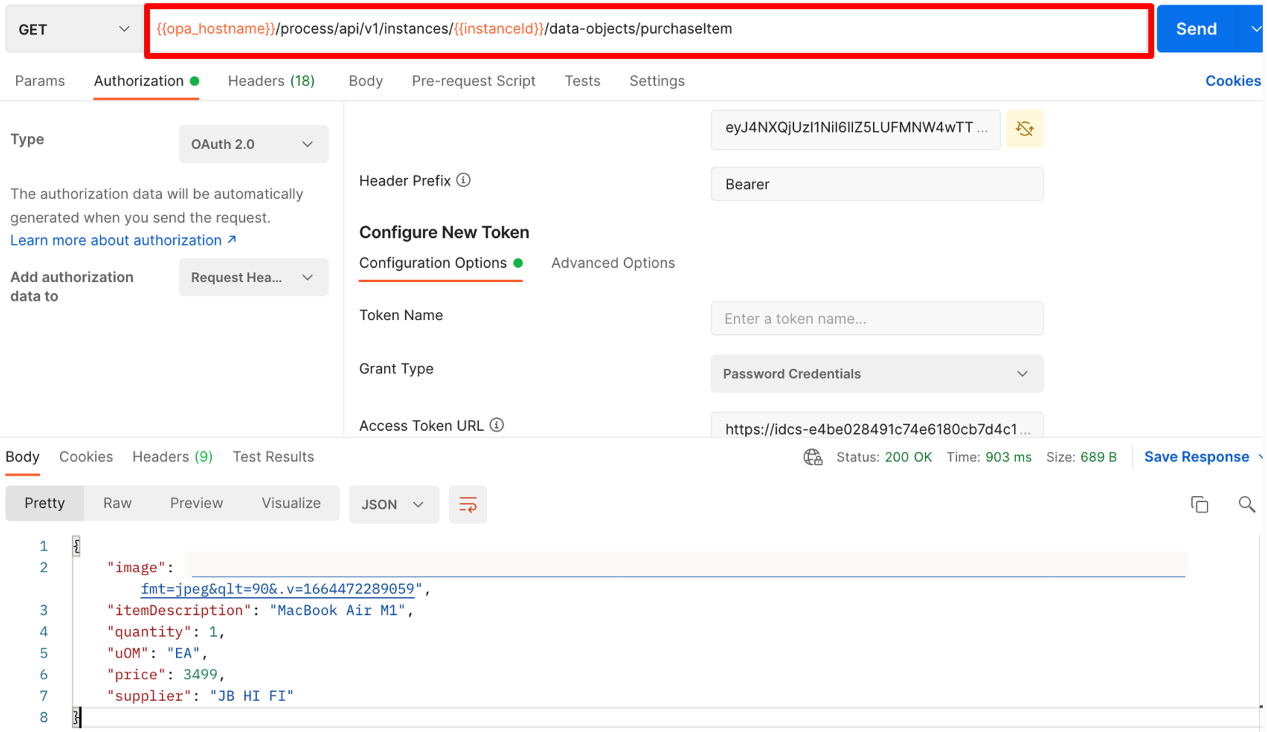Switch to the Pre-request Script tab

coord(473,80)
